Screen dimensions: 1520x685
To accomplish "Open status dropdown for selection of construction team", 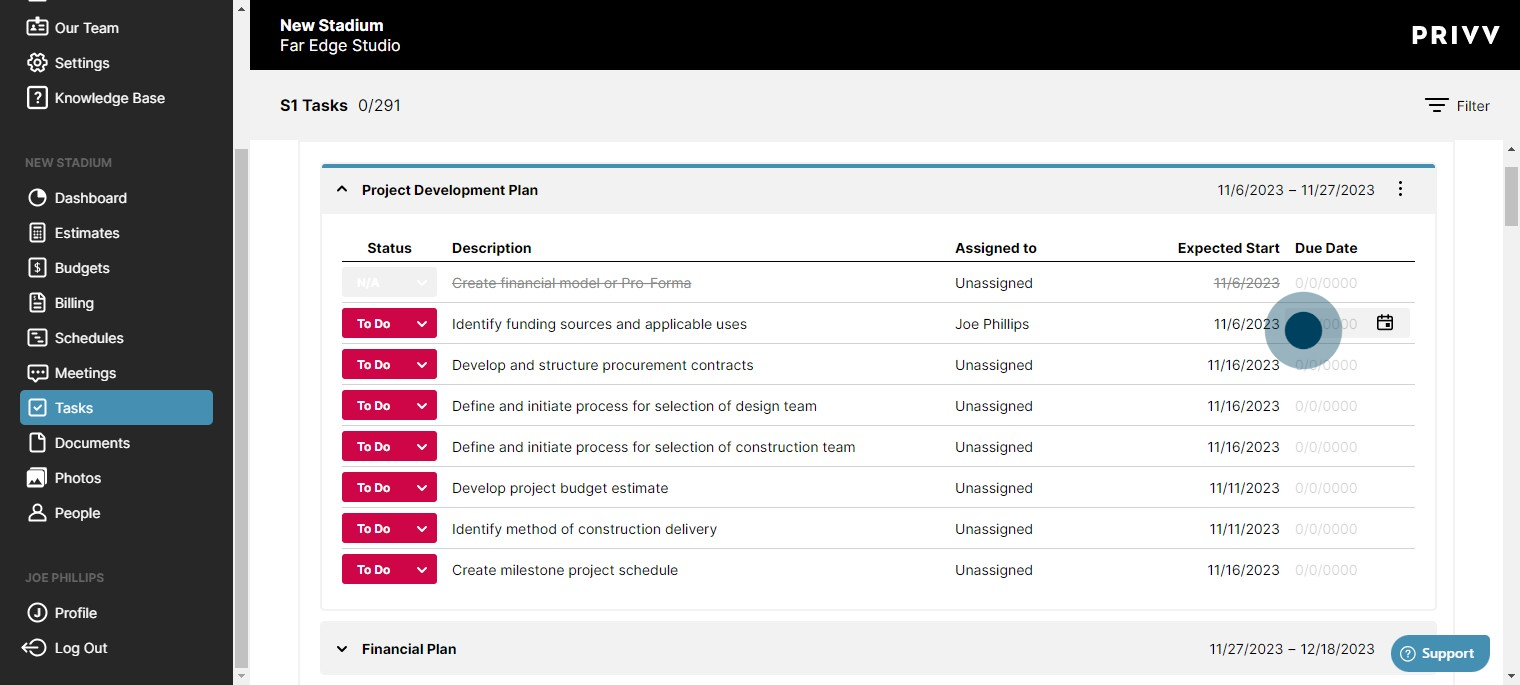I will tap(389, 447).
